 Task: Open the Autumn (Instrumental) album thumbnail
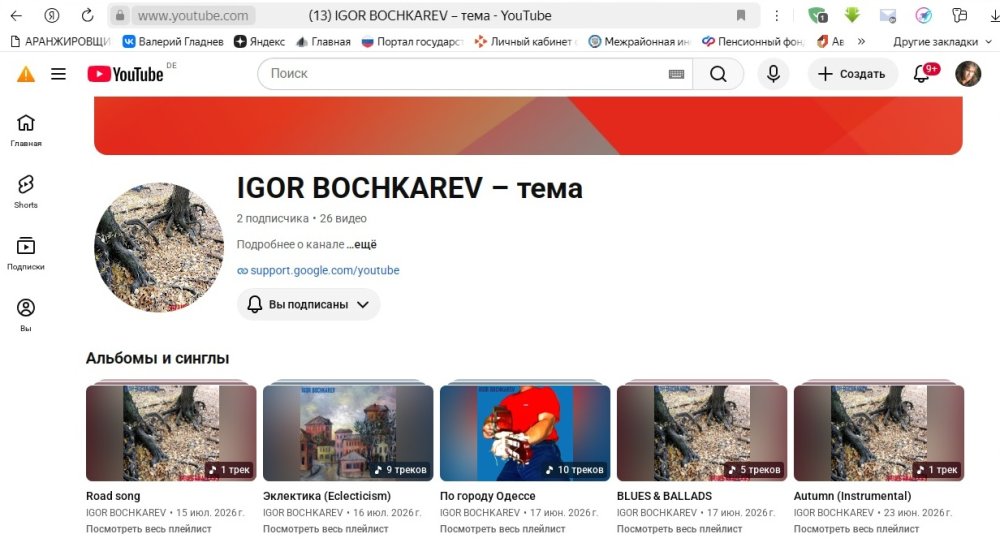[879, 432]
